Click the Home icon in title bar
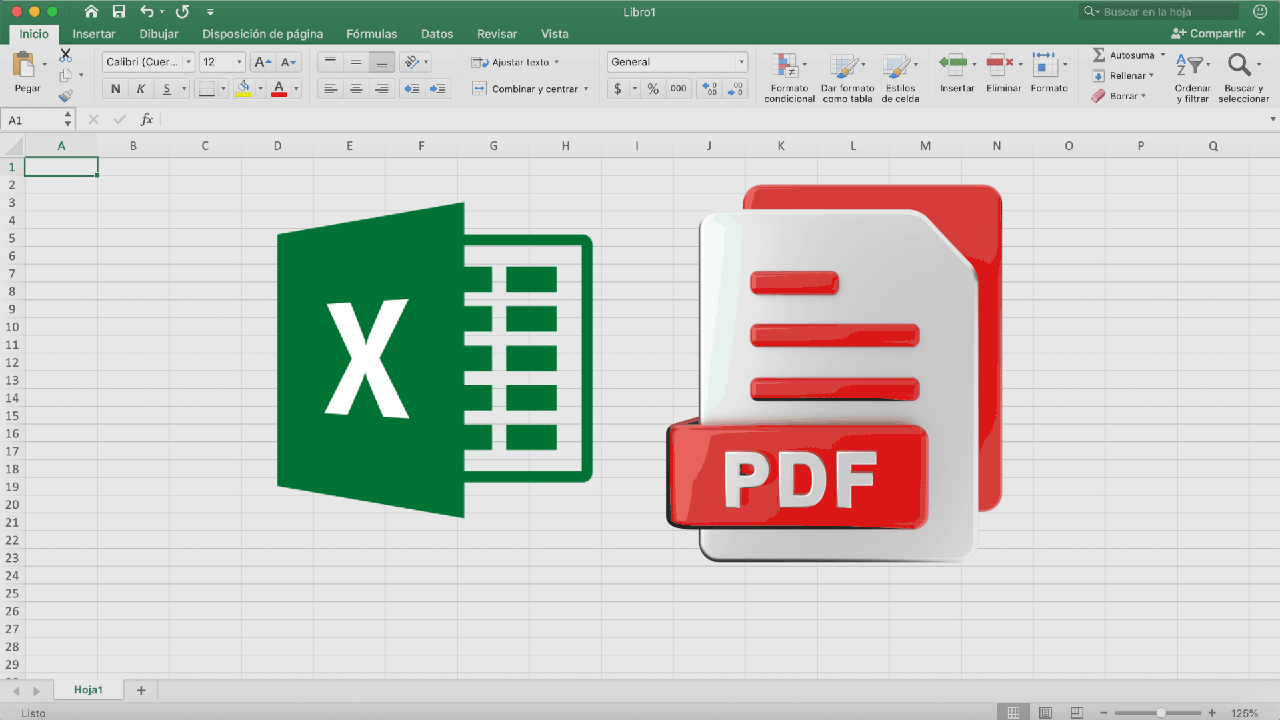The width and height of the screenshot is (1280, 720). 92,12
